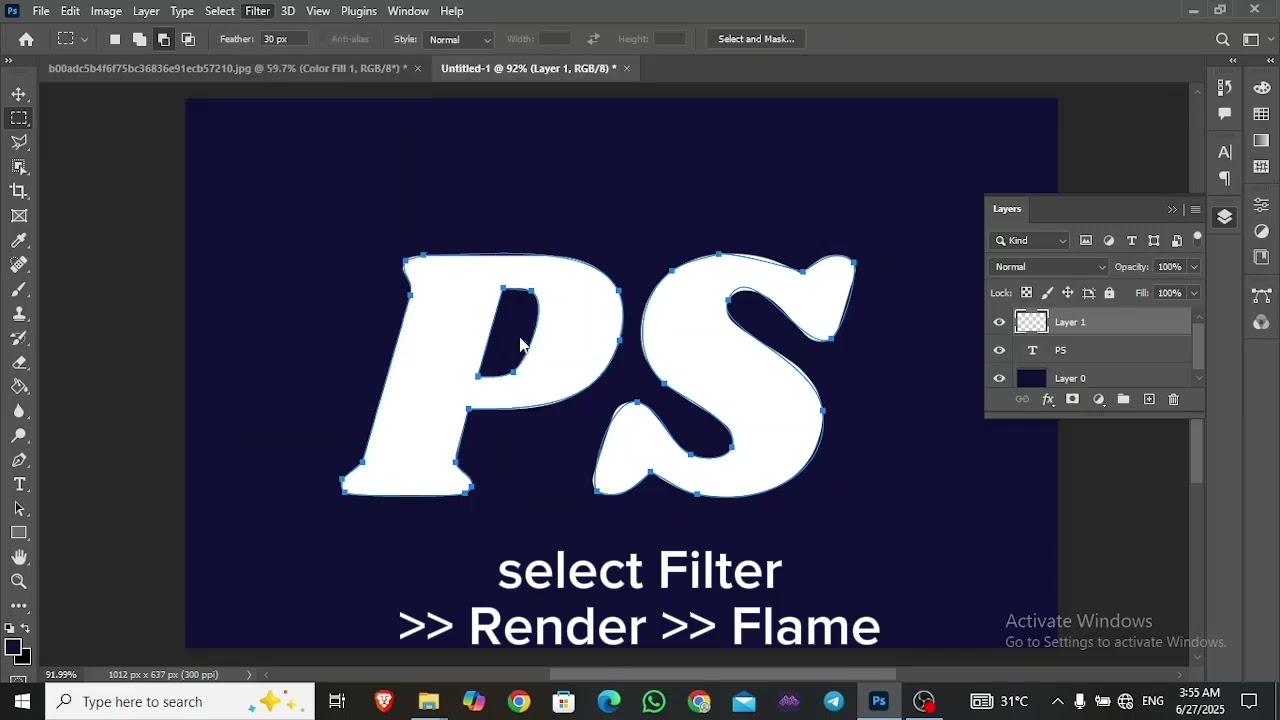
Task: Open the Normal blend mode dropdown
Action: [1049, 267]
